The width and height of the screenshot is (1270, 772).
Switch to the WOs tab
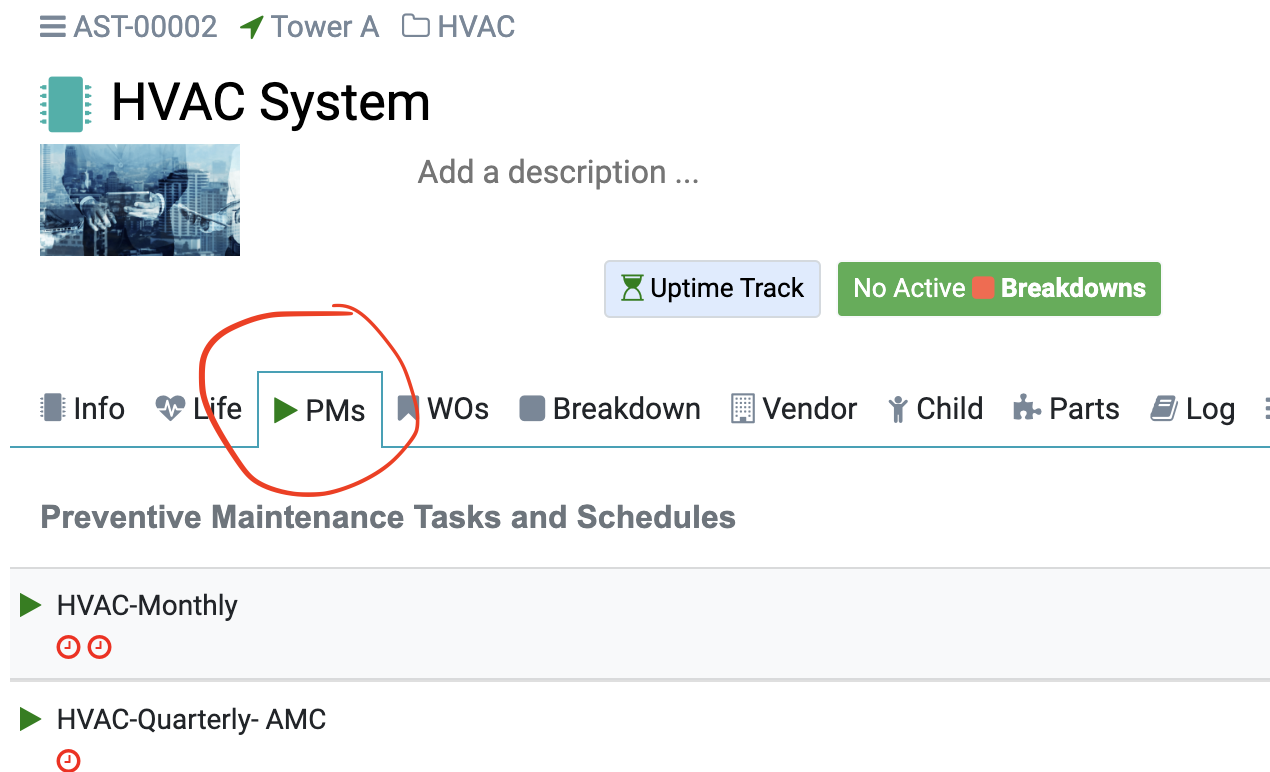click(444, 407)
